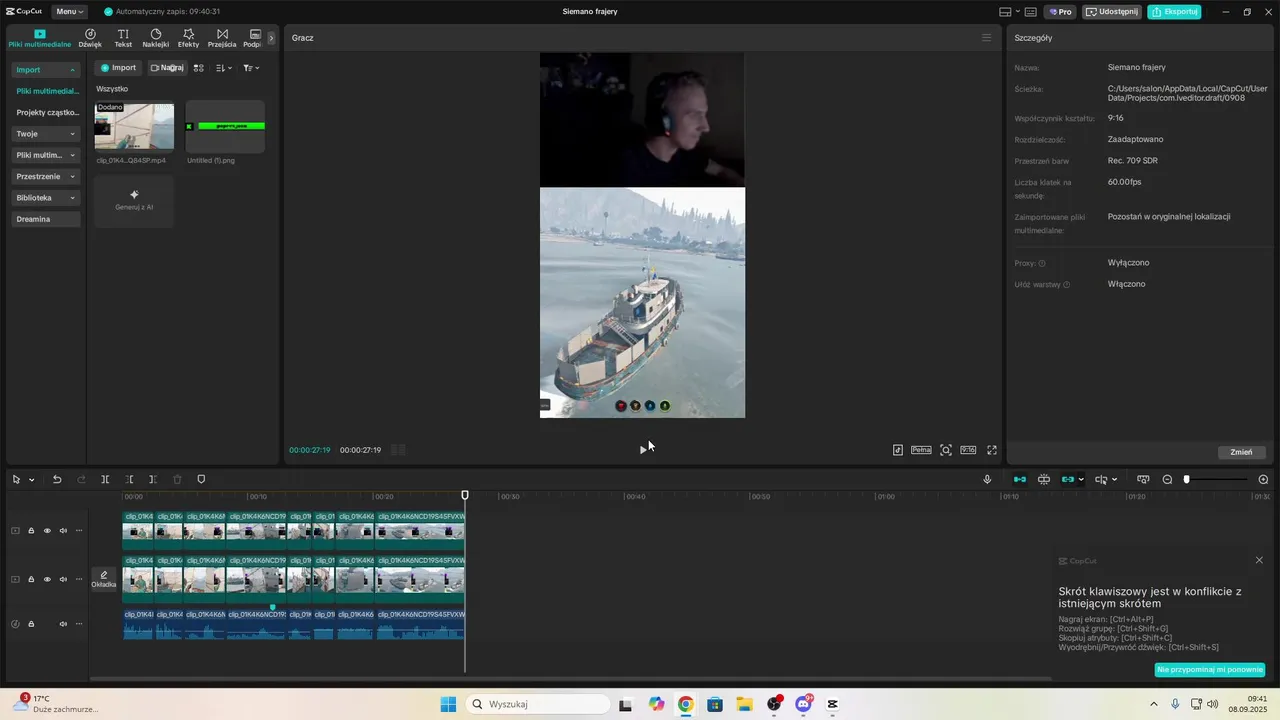
Task: Click the Pełna quality button
Action: (921, 450)
